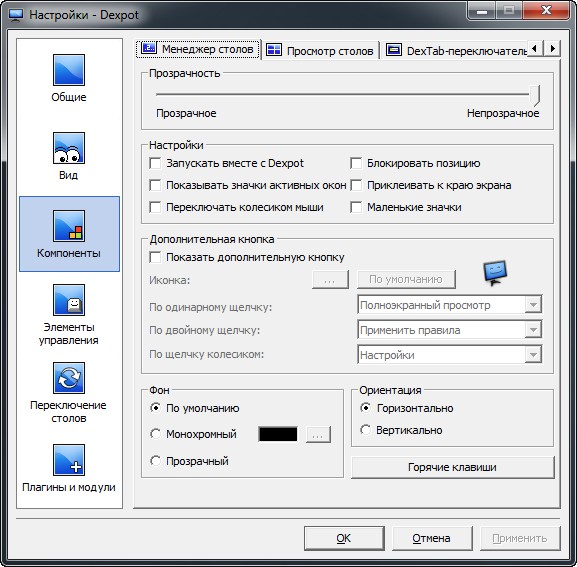Select the Элементы управления icon

click(69, 300)
